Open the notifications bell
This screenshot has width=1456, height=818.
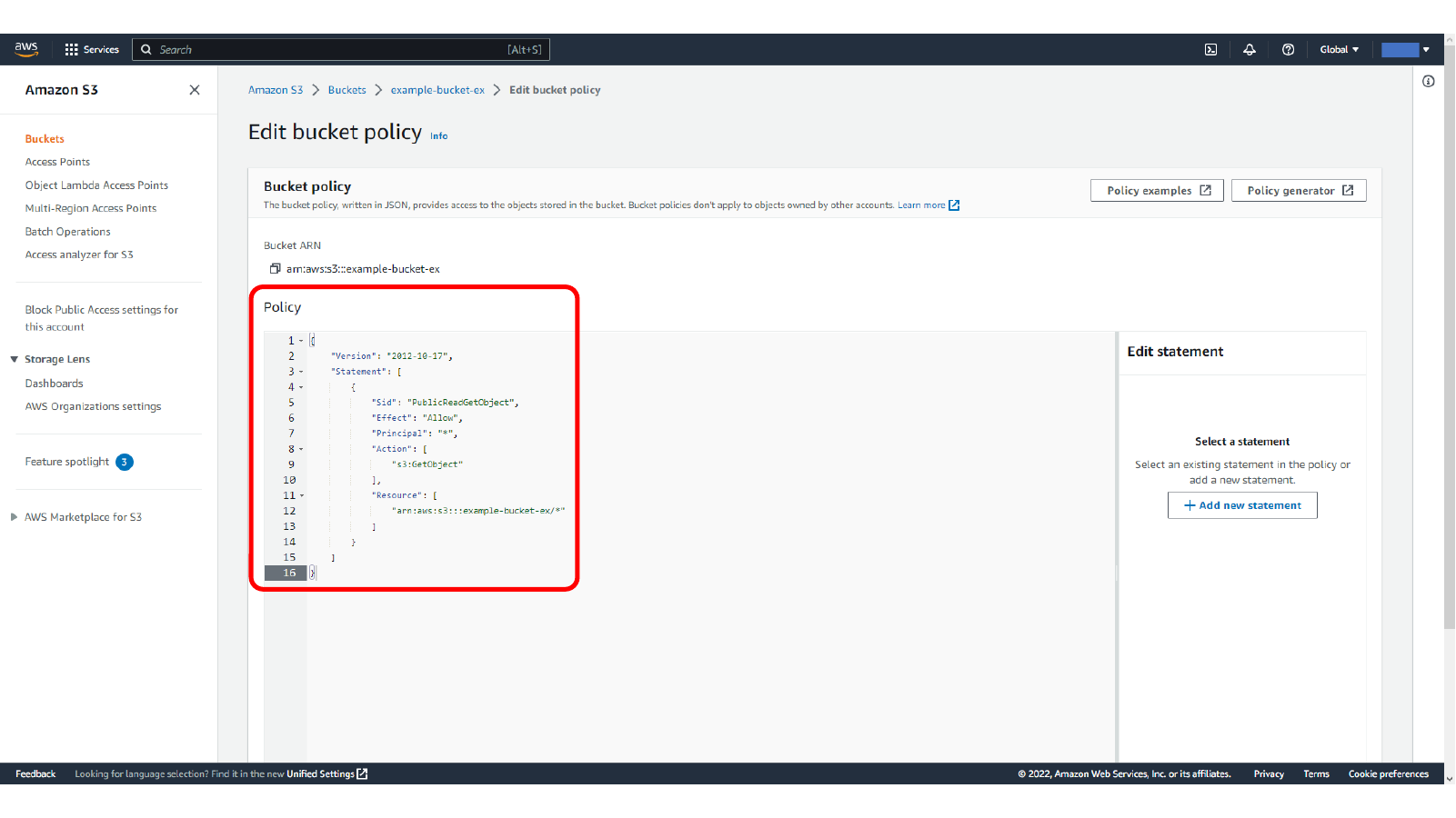click(x=1250, y=50)
